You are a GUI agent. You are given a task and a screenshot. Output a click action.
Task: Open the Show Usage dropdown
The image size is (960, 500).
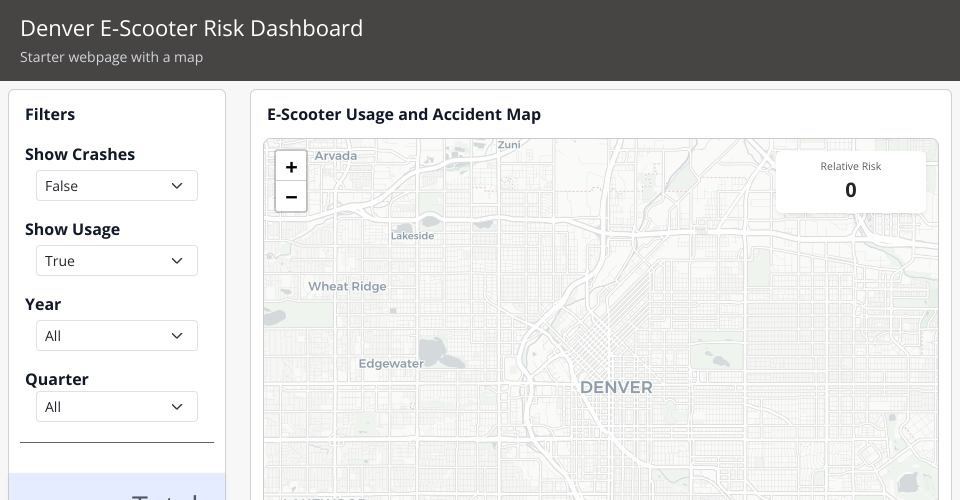click(116, 261)
